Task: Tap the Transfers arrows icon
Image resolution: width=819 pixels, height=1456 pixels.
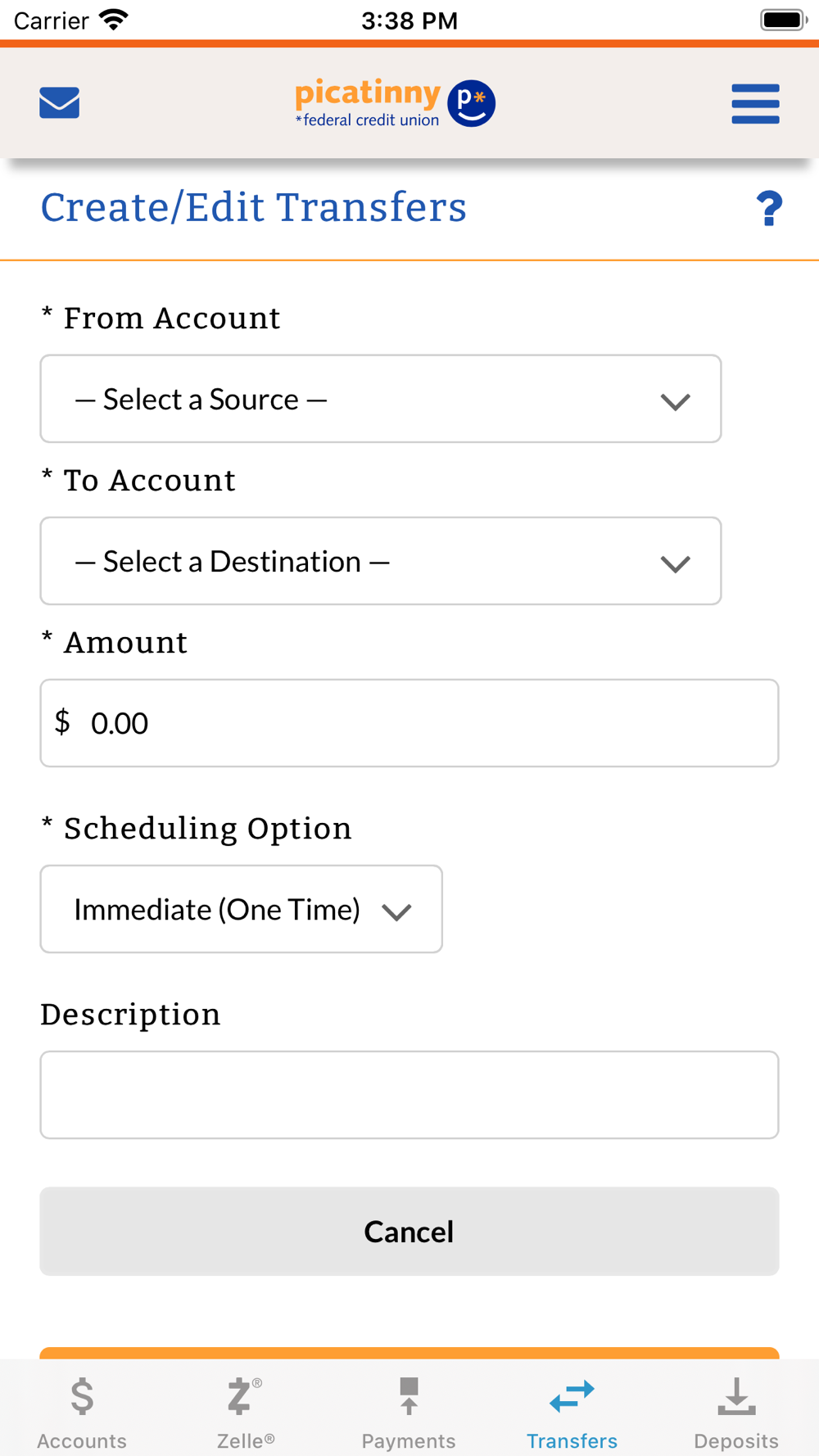Action: click(572, 1396)
